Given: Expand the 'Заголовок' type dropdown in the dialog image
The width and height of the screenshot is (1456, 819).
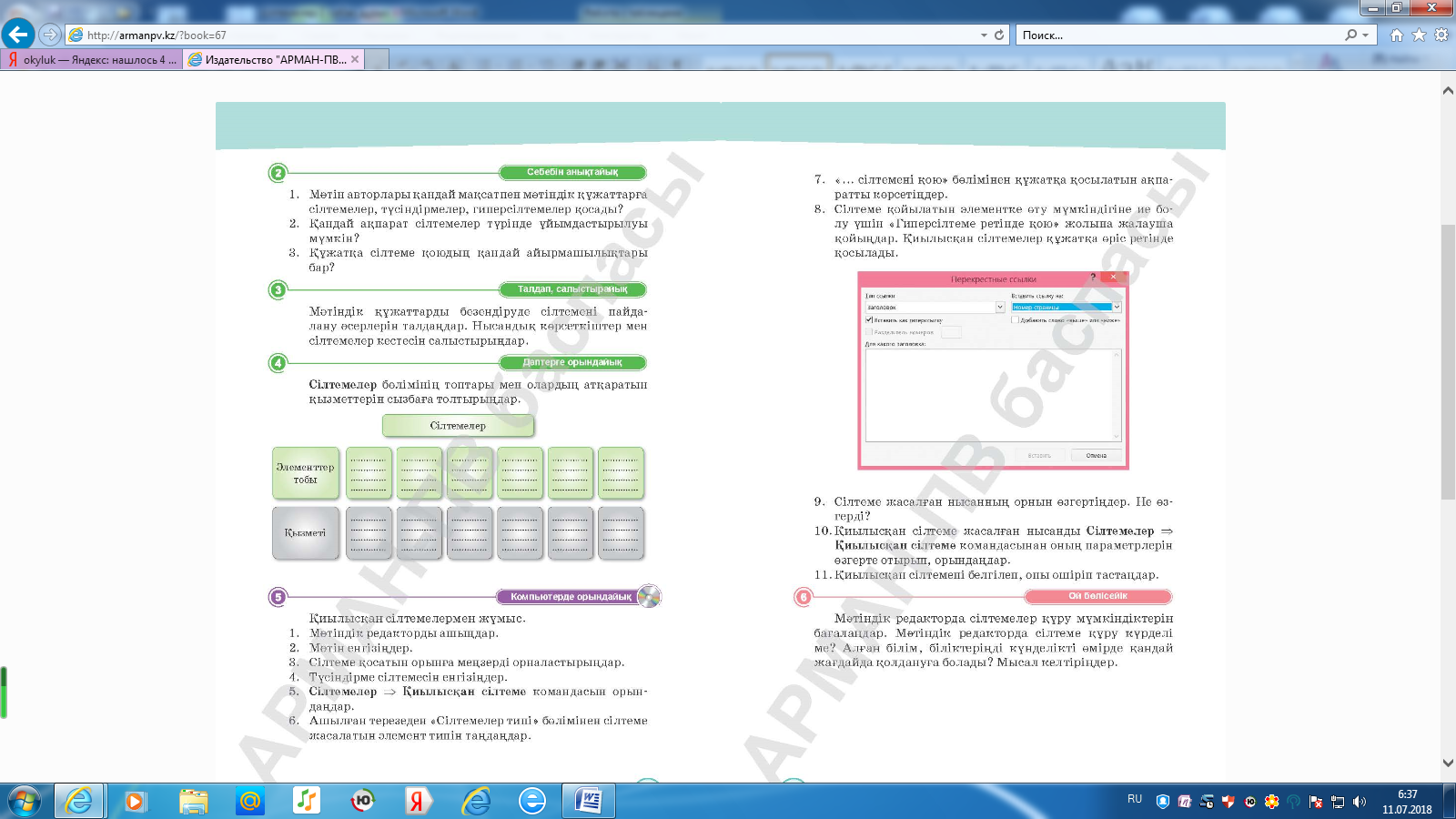Looking at the screenshot, I should coord(1000,308).
